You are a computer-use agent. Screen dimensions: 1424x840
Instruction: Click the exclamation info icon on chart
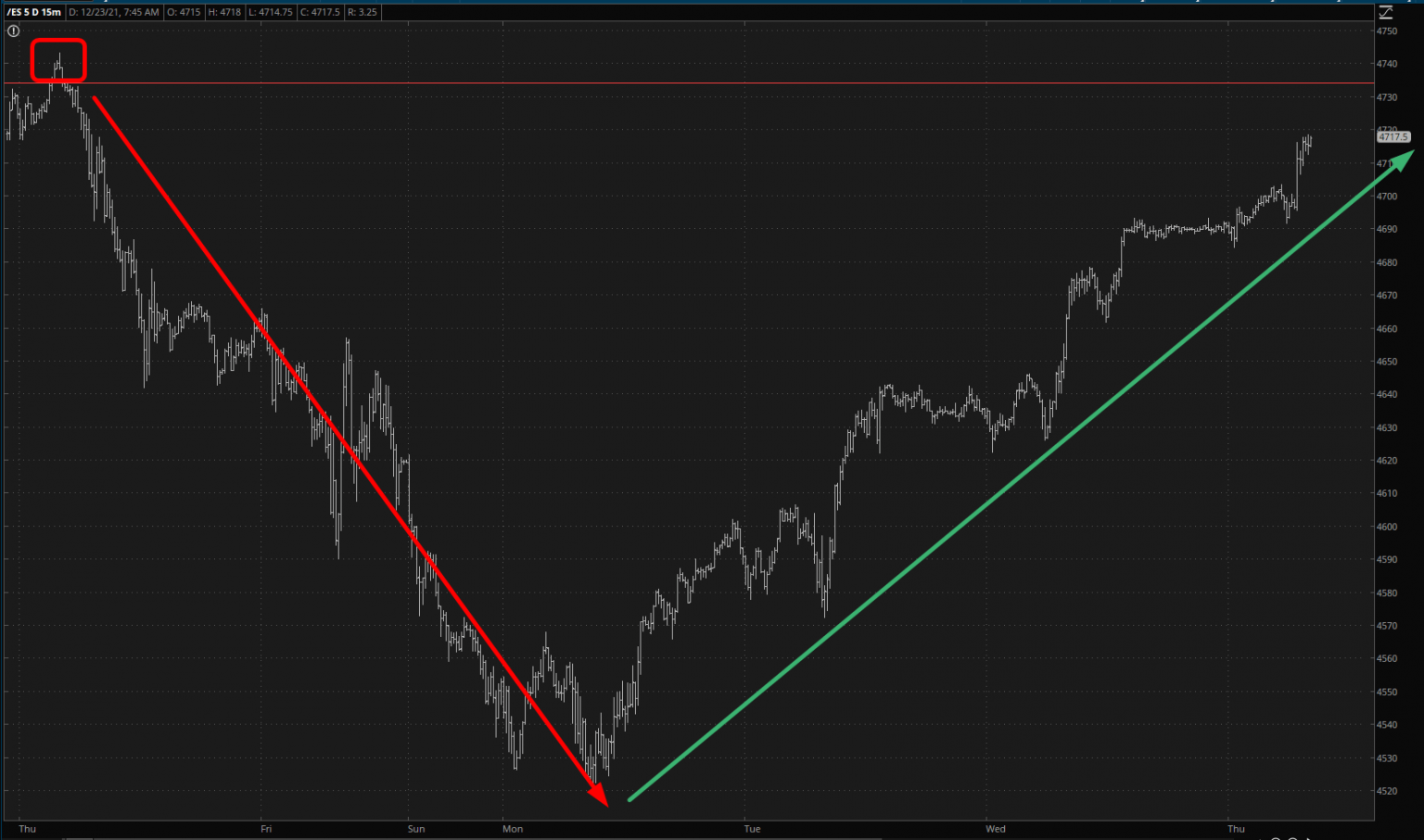coord(14,32)
